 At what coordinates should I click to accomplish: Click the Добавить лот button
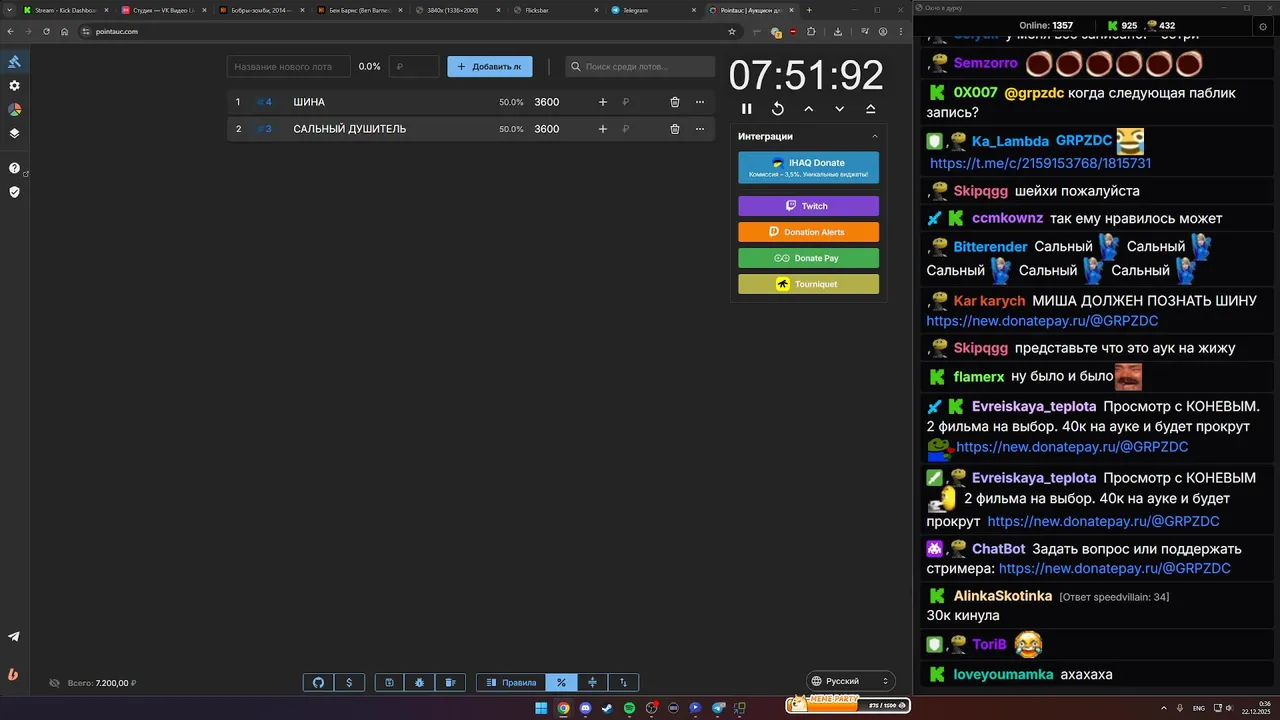(490, 67)
